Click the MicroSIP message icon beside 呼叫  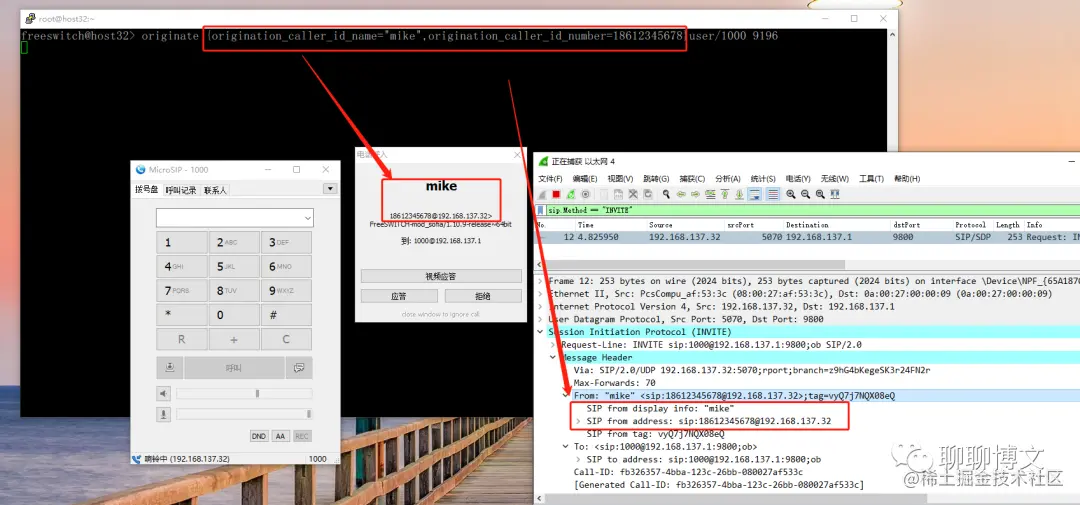[x=299, y=368]
